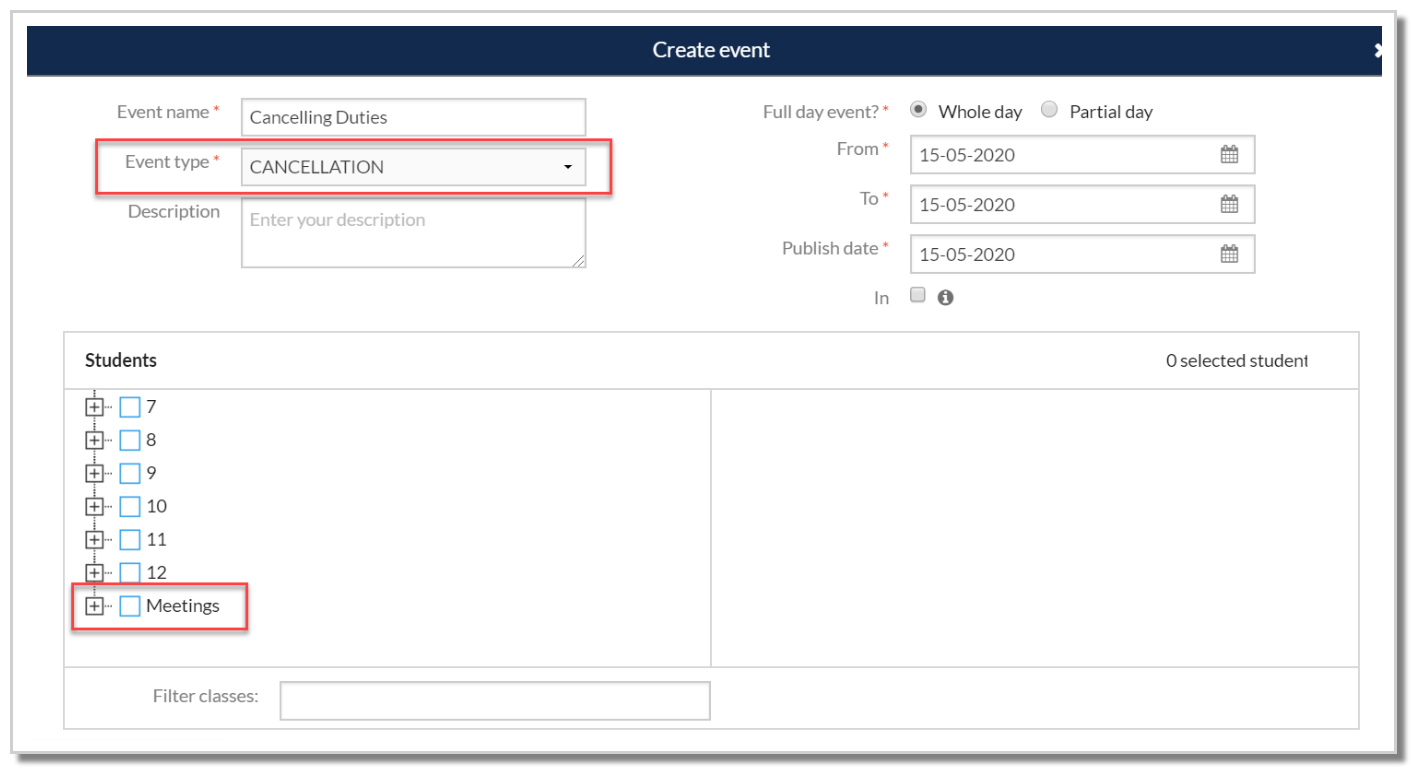Click the Event name input field

tap(413, 117)
